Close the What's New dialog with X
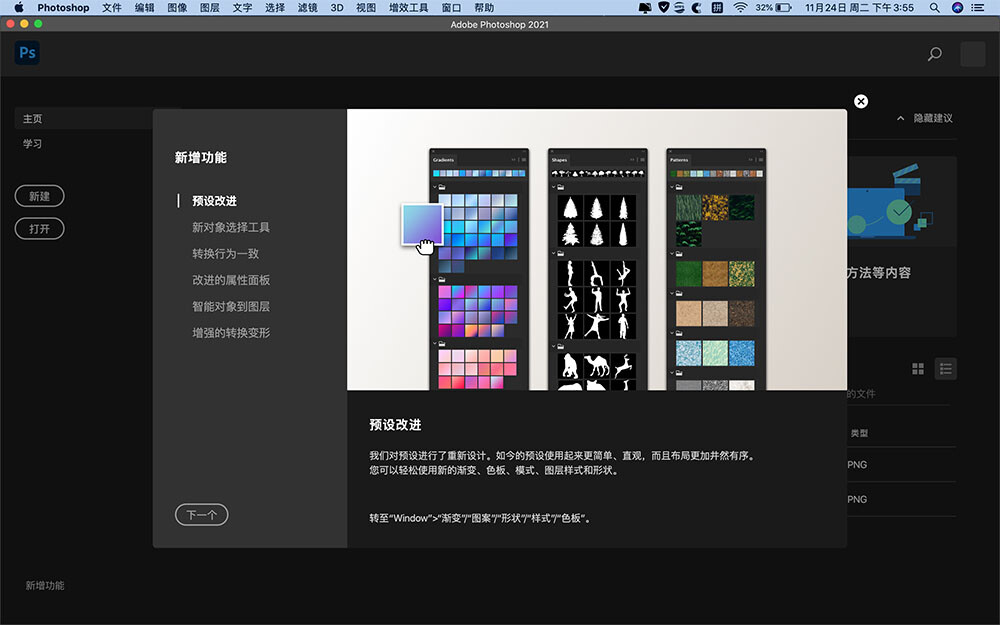 click(861, 101)
